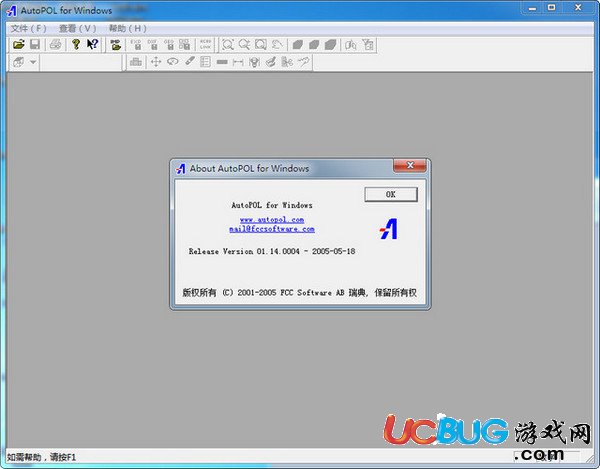Select the first shaded solid view icon
Screen dimensions: 600x469
pos(298,45)
